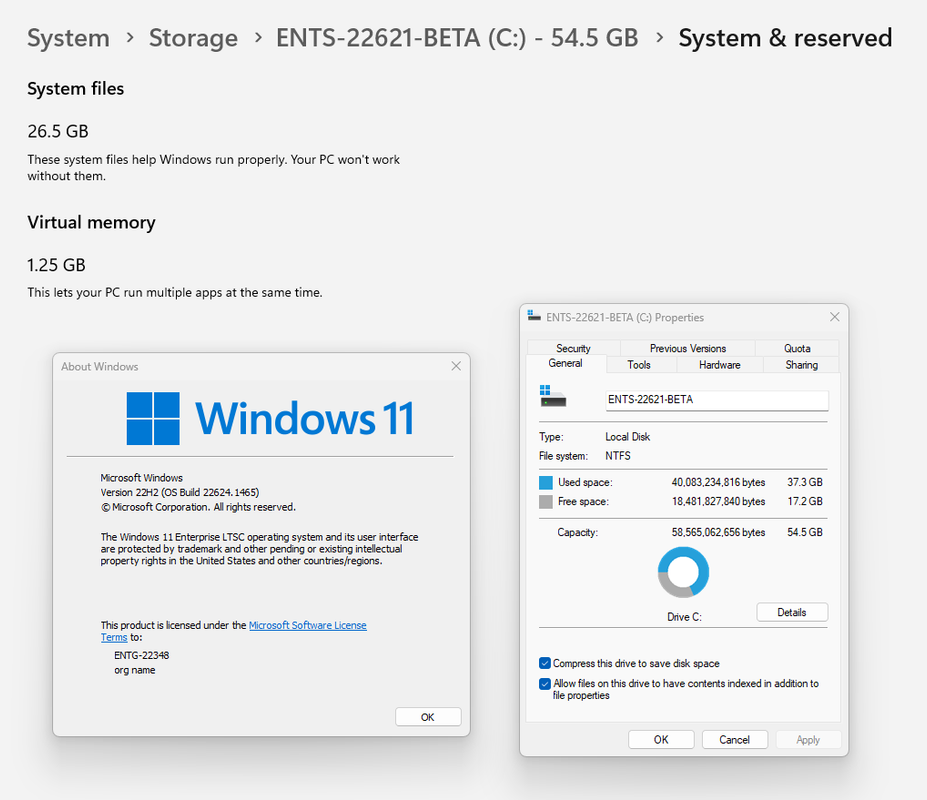Screen dimensions: 927x800
Task: Click the Local Disk type value
Action: pos(627,437)
